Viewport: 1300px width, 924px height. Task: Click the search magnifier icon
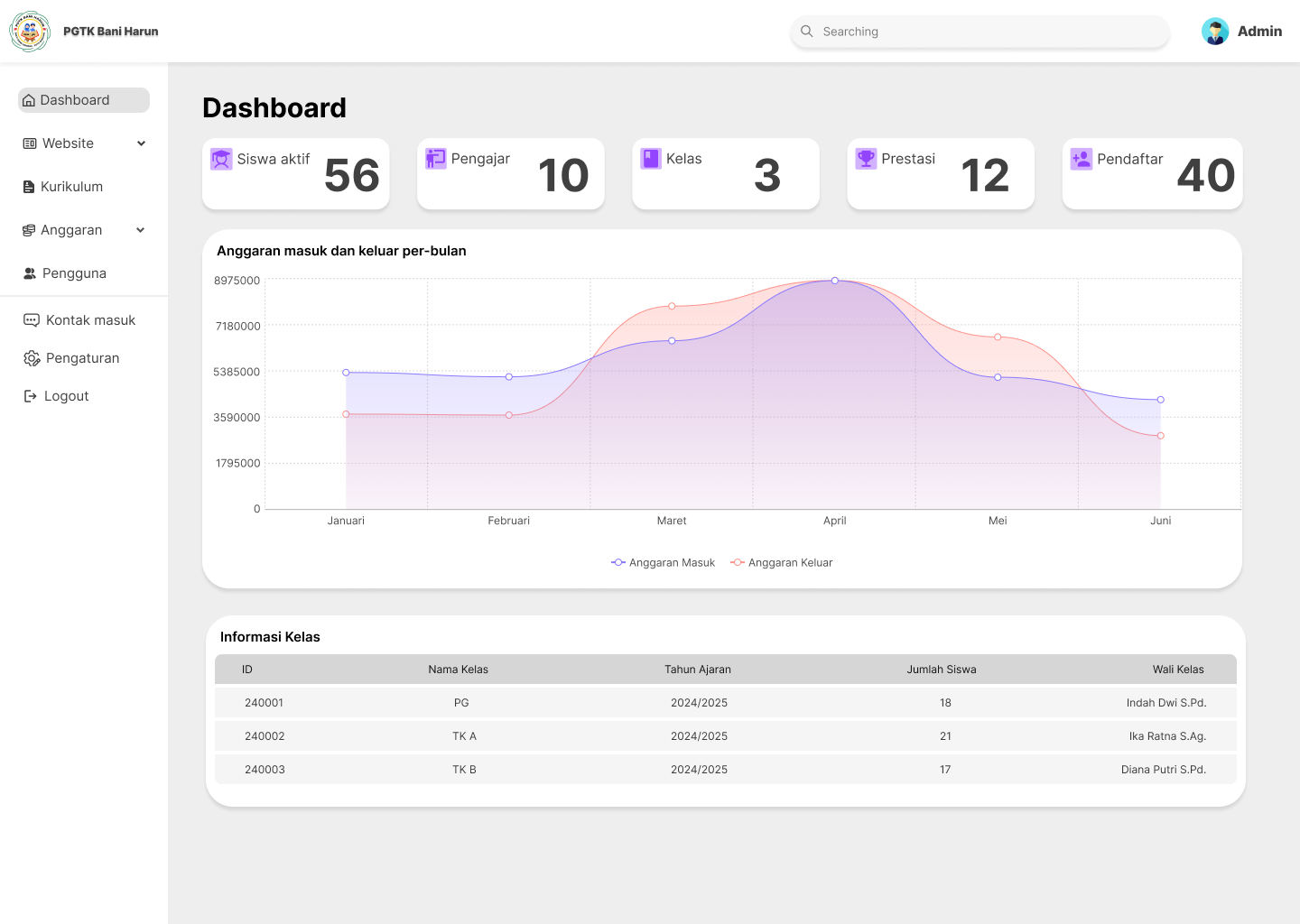[x=807, y=32]
